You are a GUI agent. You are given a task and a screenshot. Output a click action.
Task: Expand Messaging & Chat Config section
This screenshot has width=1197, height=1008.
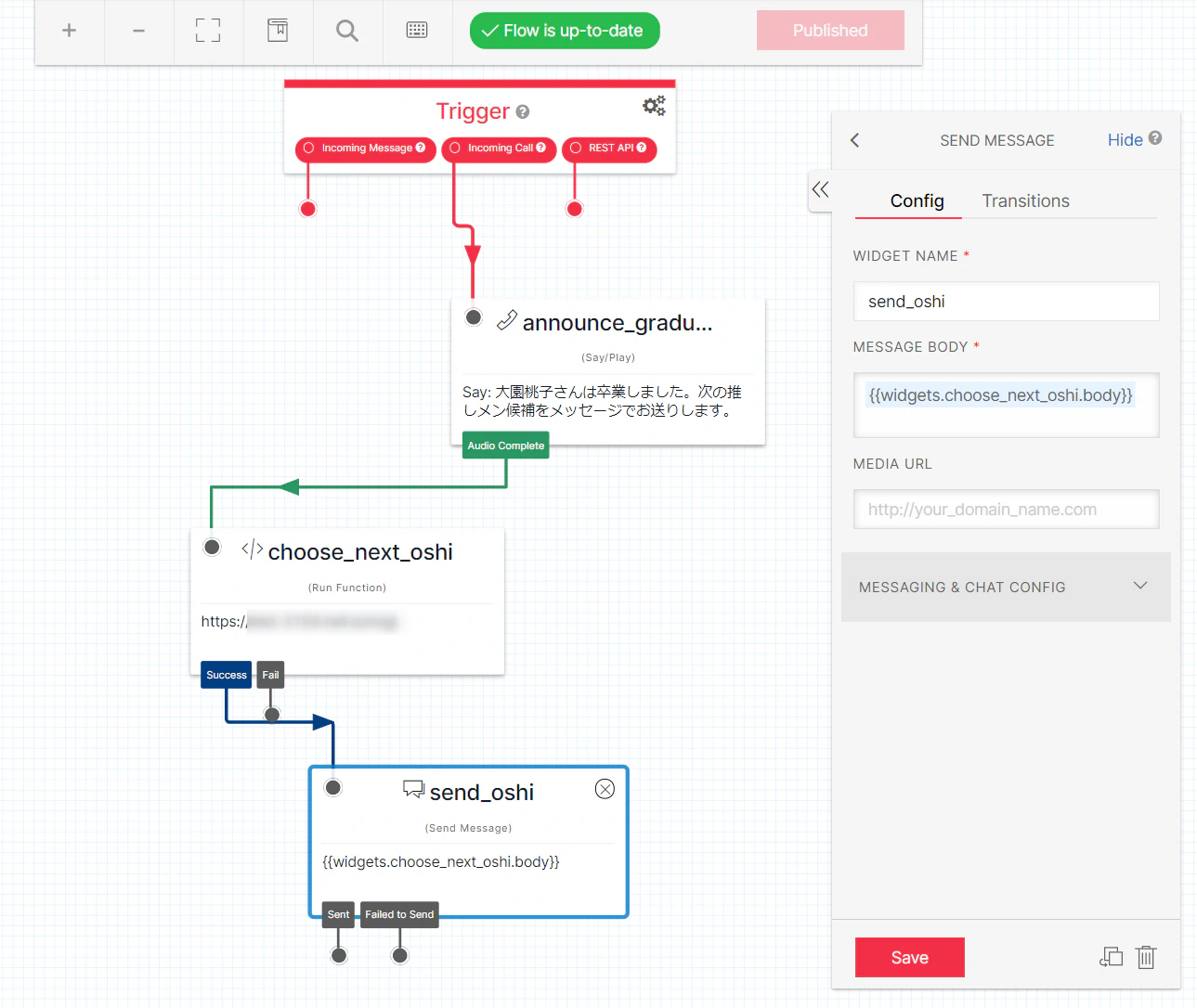coord(1006,588)
